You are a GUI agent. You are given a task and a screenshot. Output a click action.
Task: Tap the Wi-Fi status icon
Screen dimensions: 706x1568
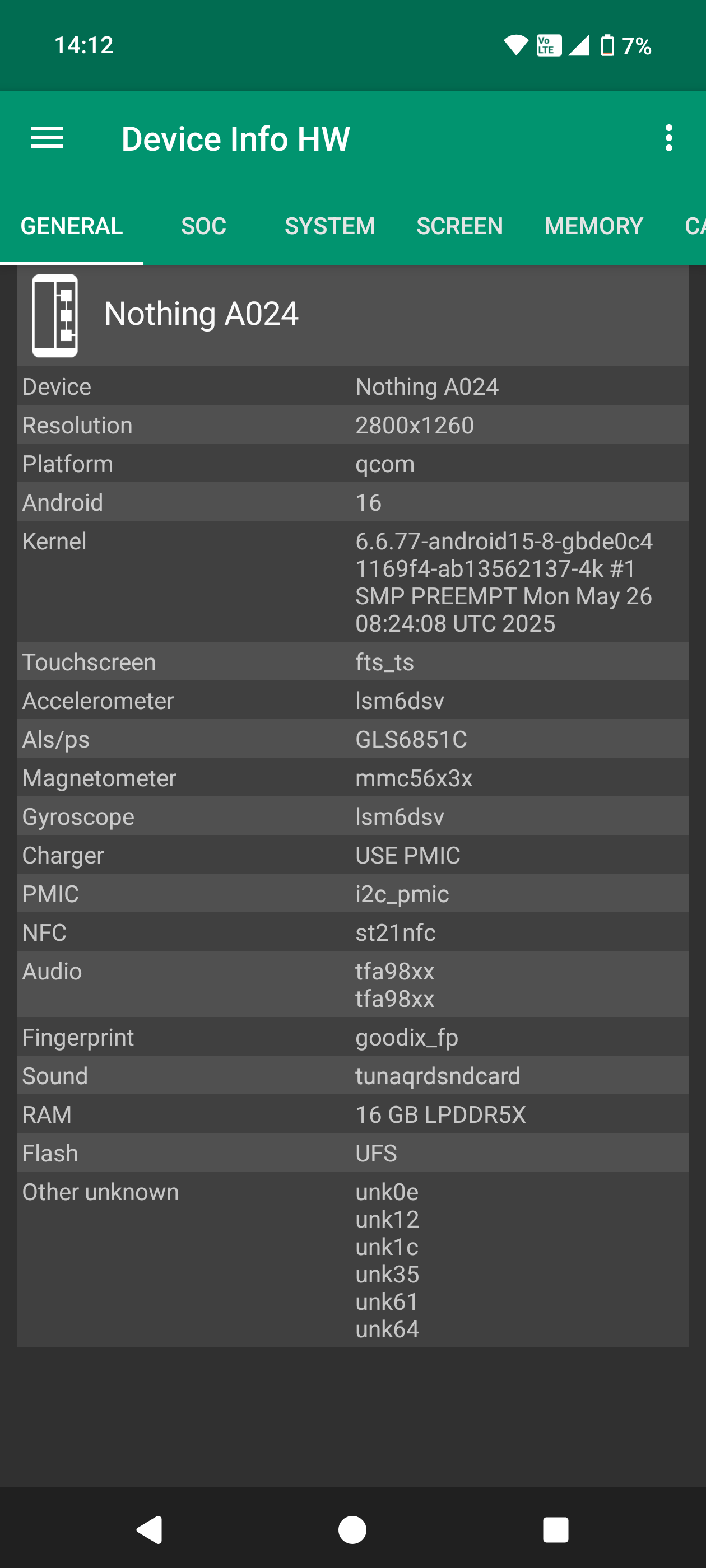click(x=515, y=46)
